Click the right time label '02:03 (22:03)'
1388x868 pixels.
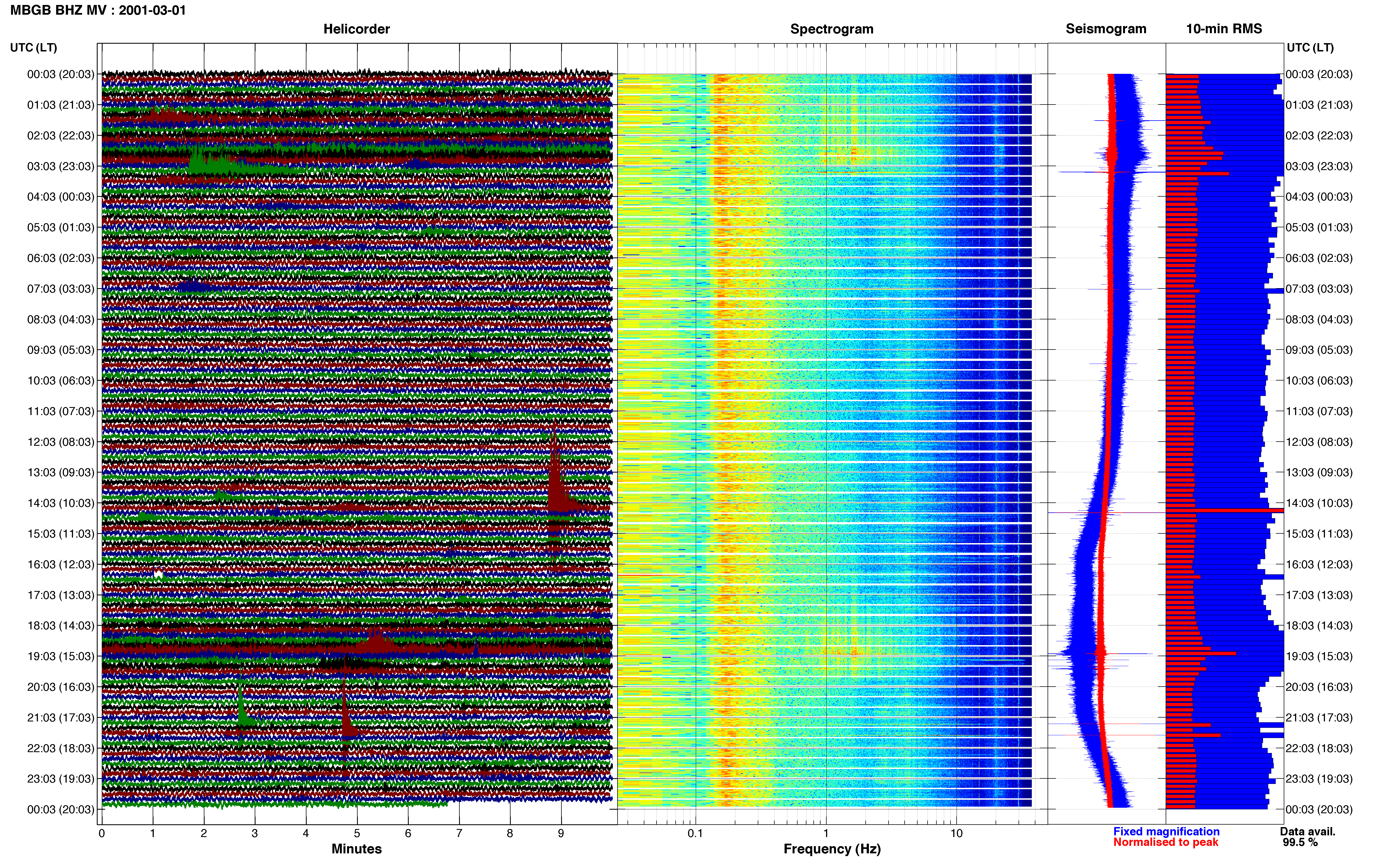pyautogui.click(x=1319, y=135)
